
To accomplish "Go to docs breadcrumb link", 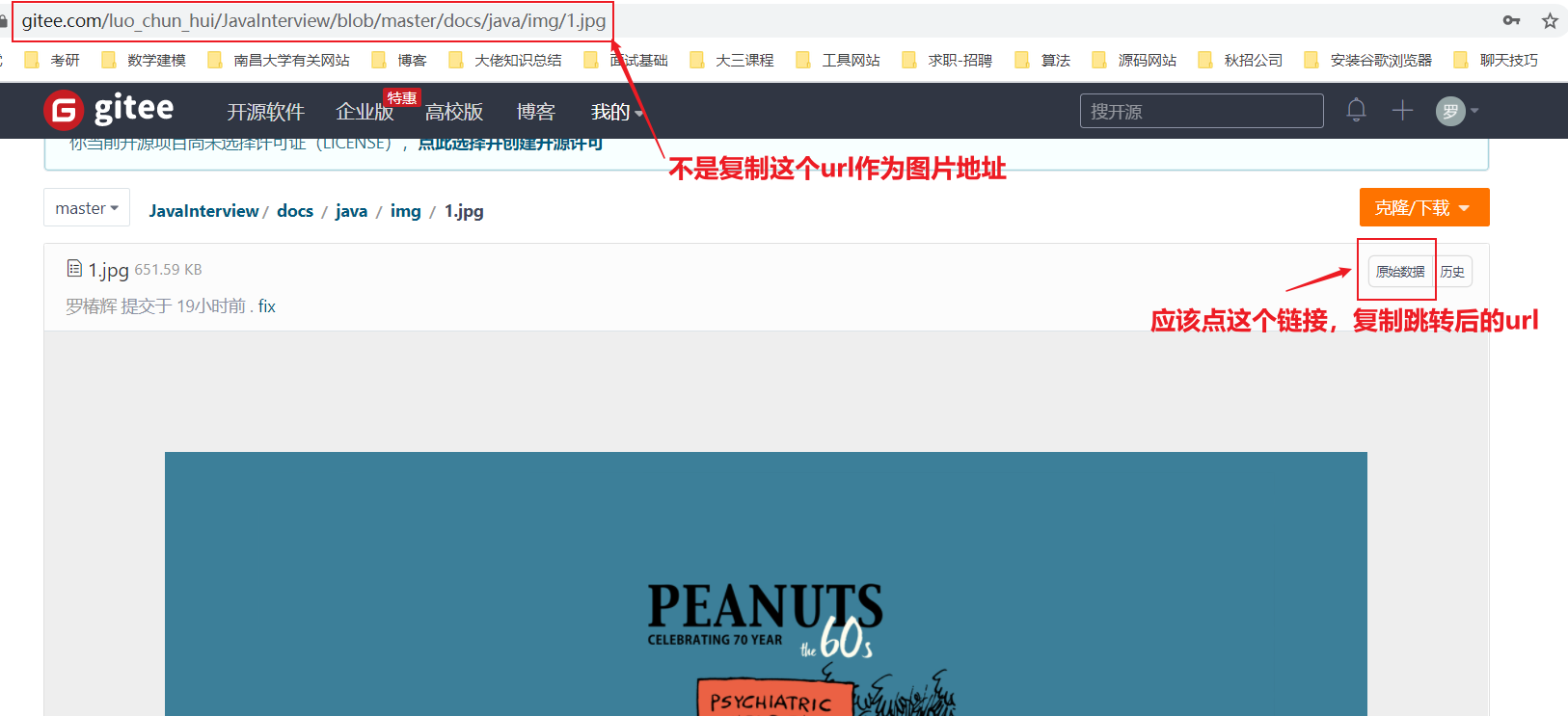I will [x=295, y=211].
